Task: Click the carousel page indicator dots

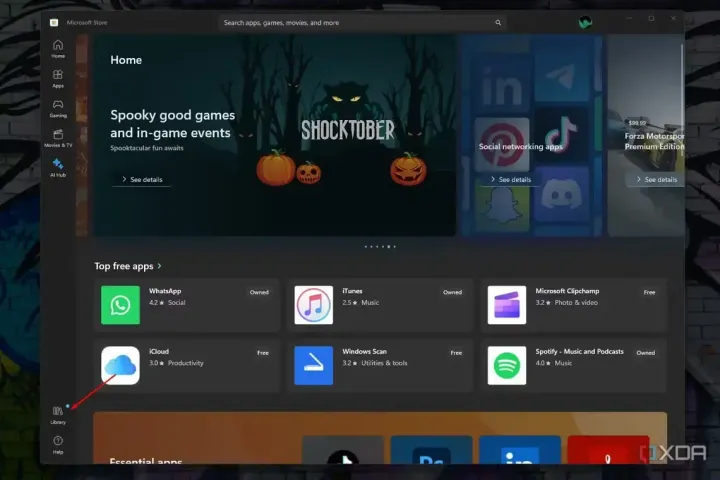Action: click(380, 246)
